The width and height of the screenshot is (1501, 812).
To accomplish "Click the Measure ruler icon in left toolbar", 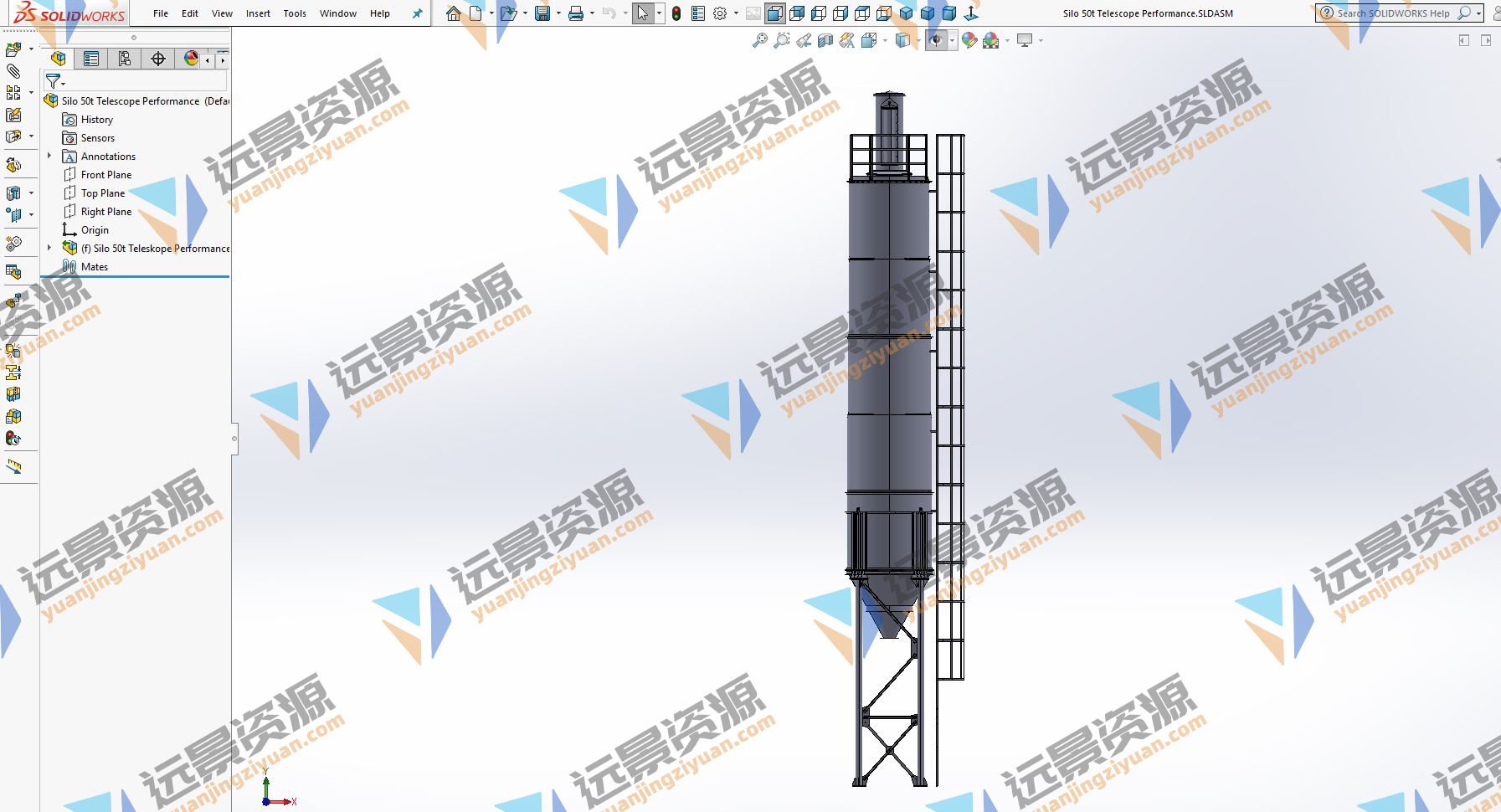I will [13, 466].
